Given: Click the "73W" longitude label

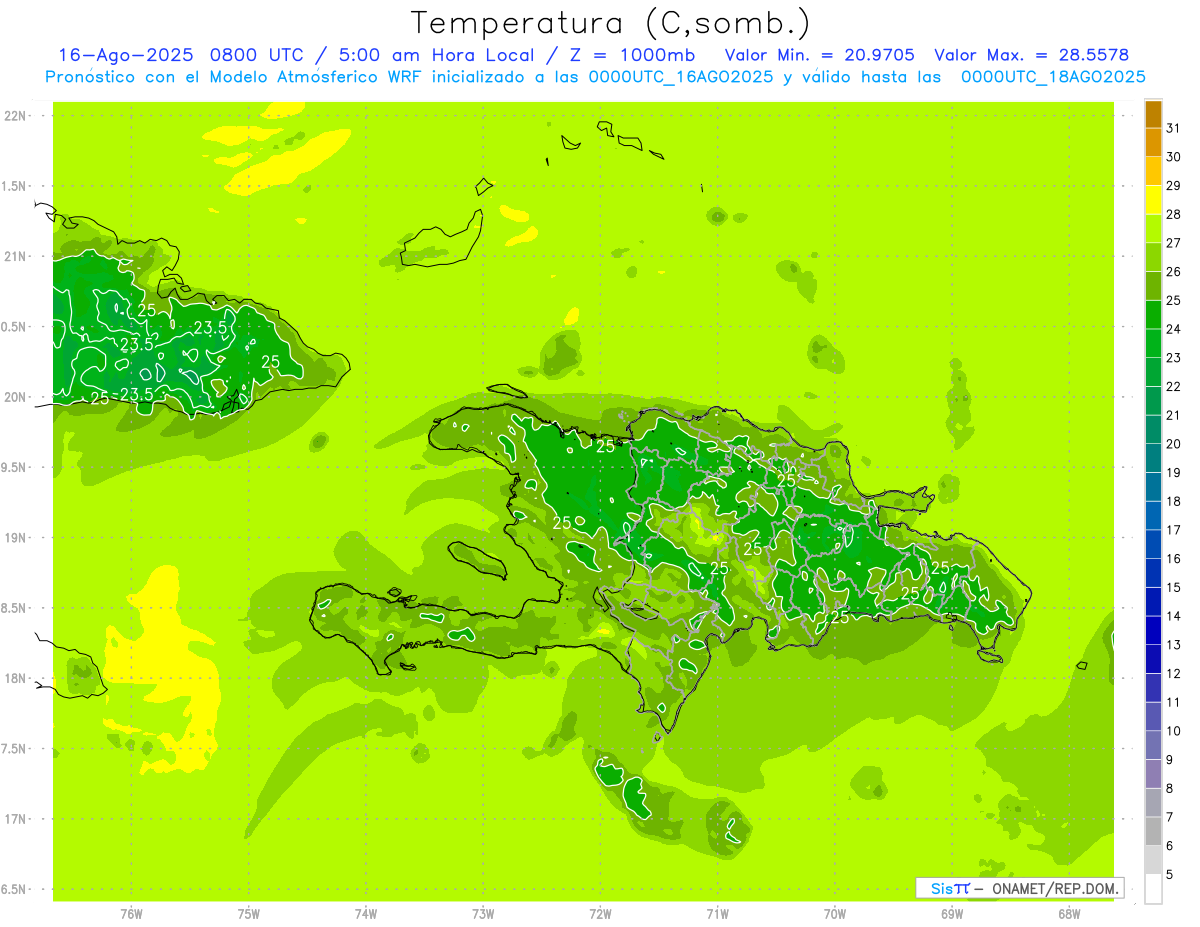Looking at the screenshot, I should [483, 914].
